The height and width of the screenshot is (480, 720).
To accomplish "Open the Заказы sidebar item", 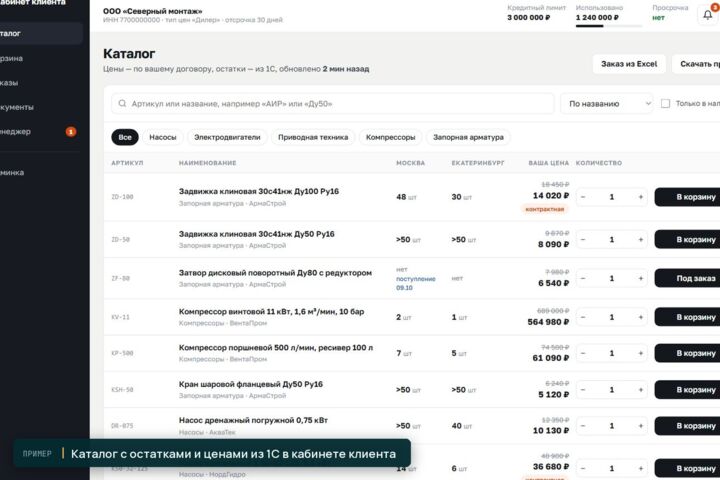I will (40, 83).
